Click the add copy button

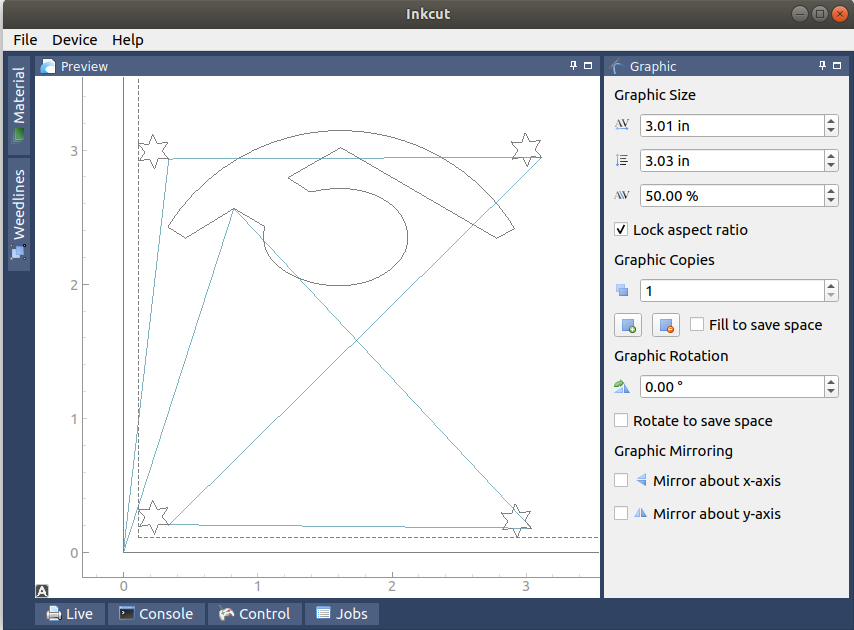click(x=628, y=325)
